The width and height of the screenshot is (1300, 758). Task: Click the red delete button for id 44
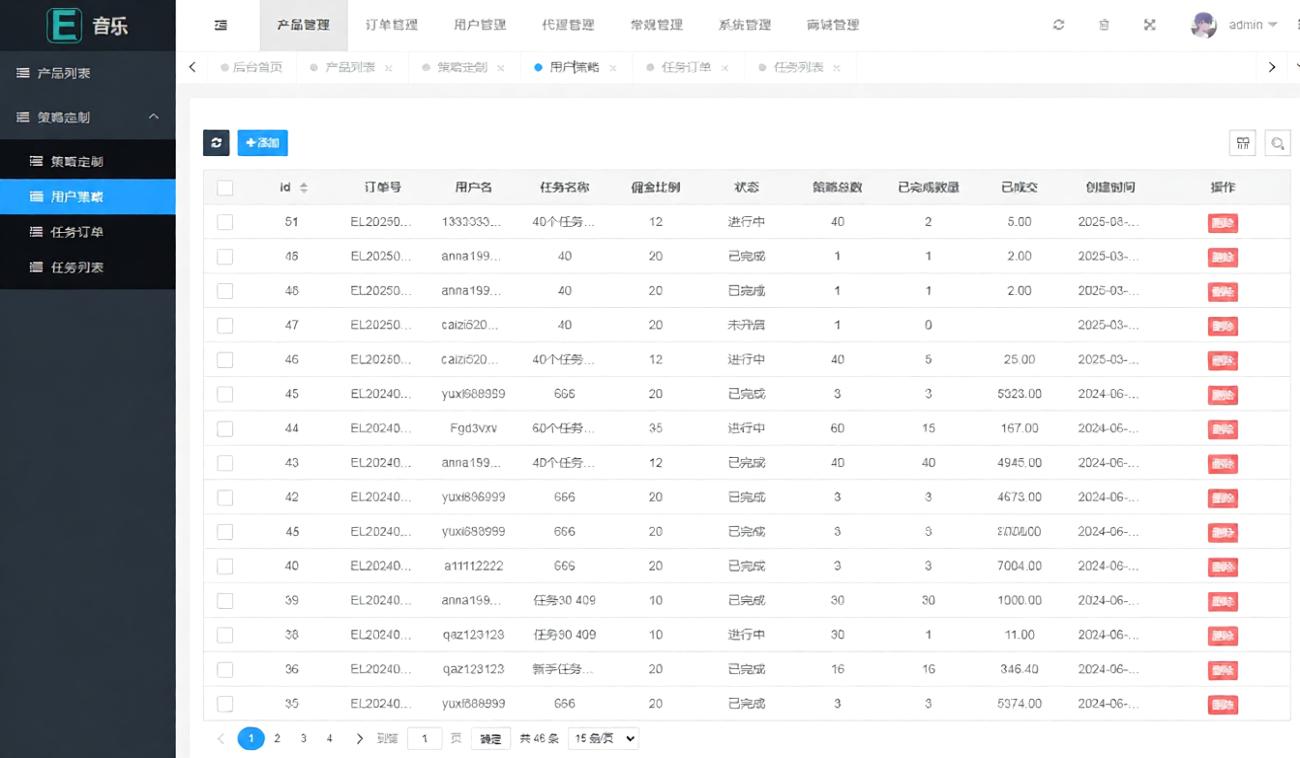[1222, 429]
